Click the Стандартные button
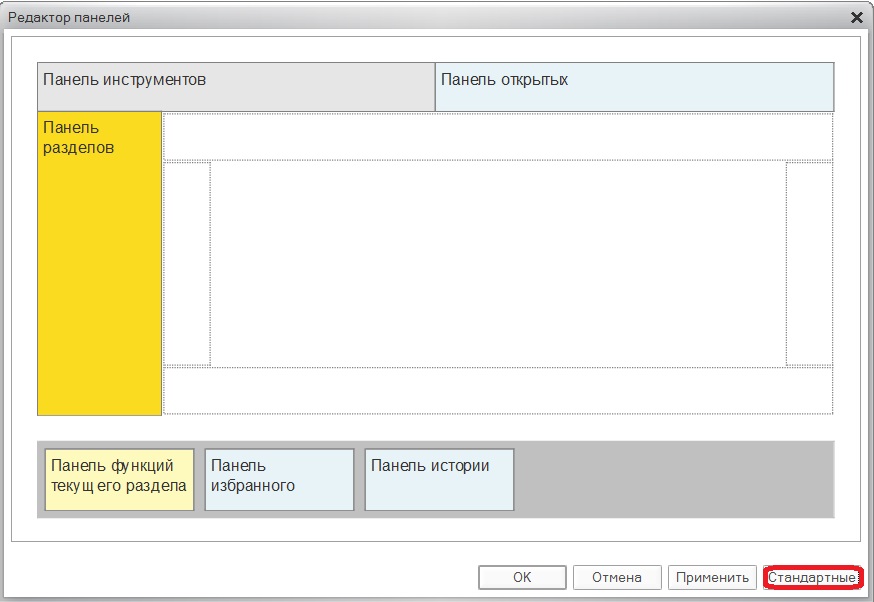The height and width of the screenshot is (602, 874). click(812, 577)
